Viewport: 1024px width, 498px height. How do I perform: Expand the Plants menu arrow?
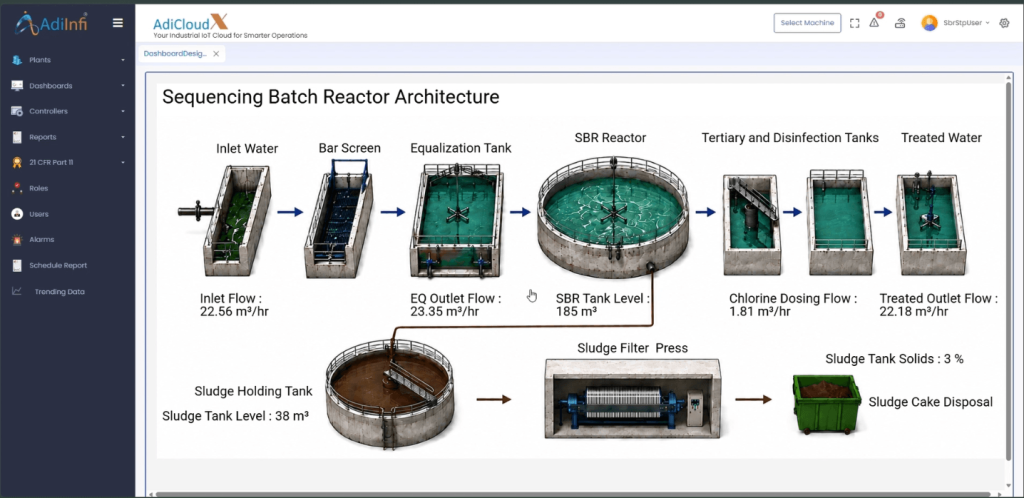coord(123,60)
